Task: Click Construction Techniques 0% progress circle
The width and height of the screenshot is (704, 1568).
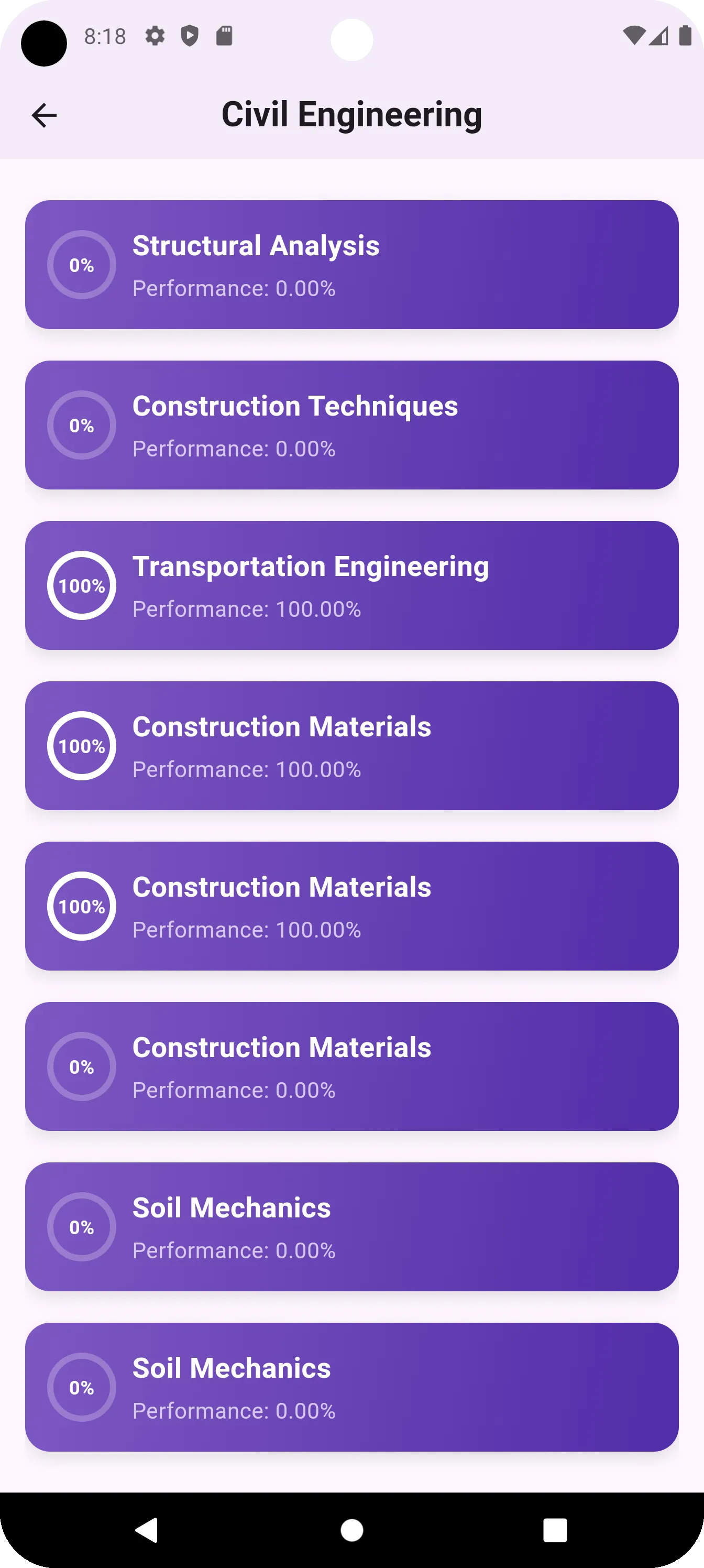Action: coord(82,425)
